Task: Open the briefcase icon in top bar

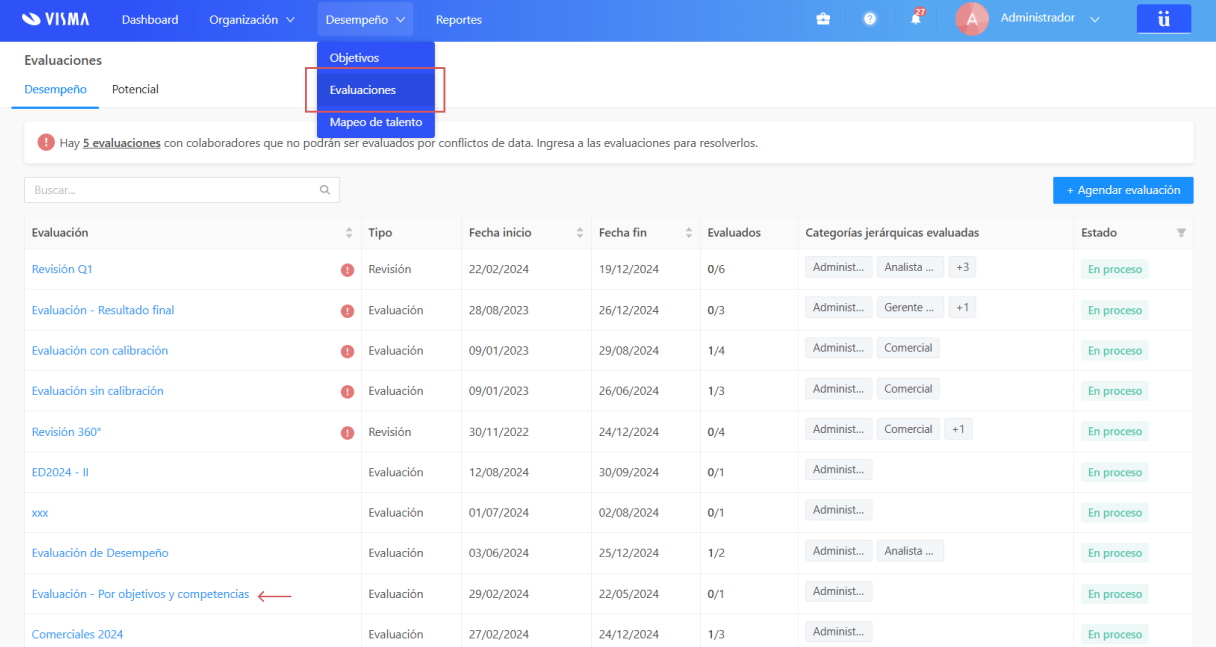Action: [x=823, y=19]
